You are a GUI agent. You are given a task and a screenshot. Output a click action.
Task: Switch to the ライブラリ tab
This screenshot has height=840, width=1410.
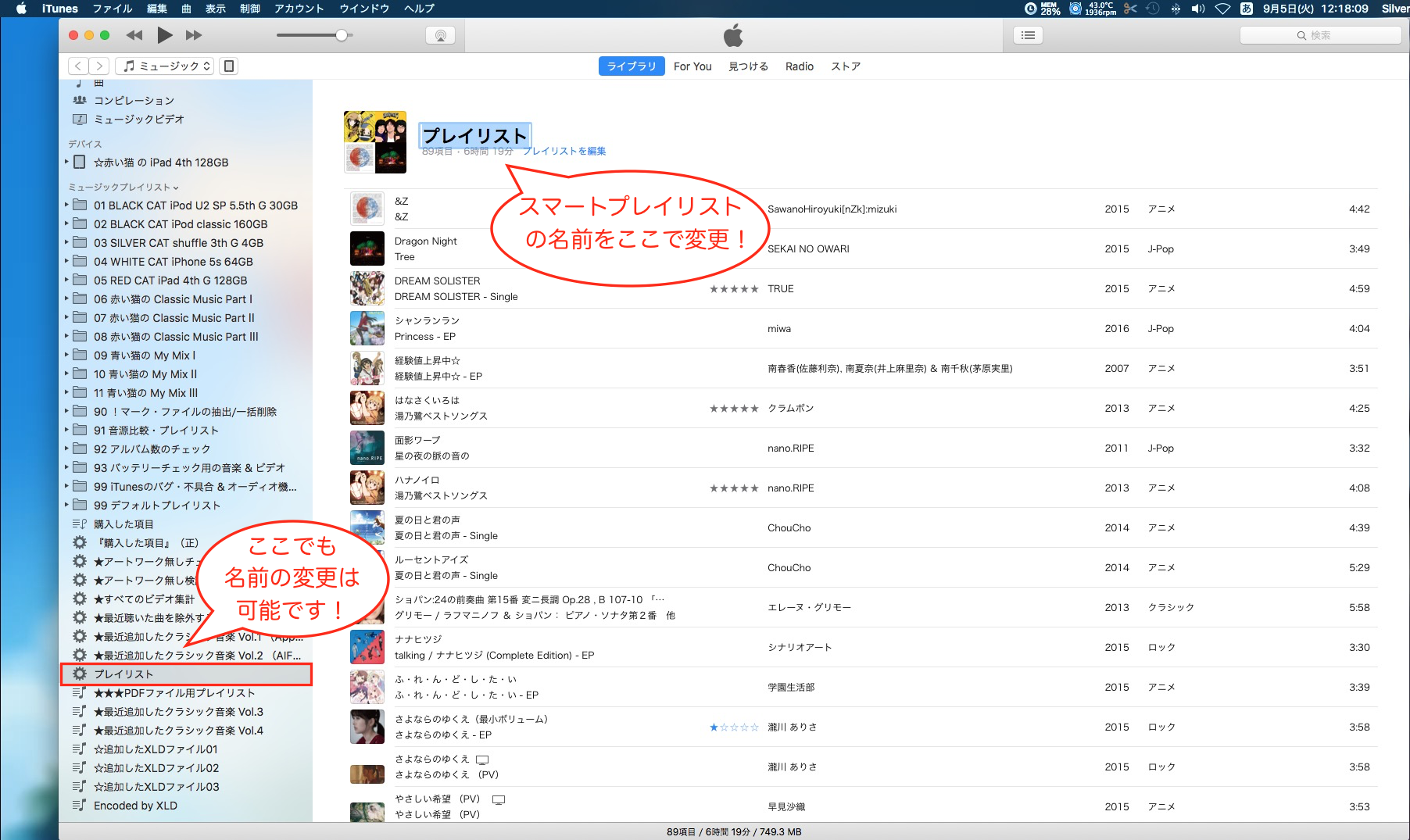[632, 66]
